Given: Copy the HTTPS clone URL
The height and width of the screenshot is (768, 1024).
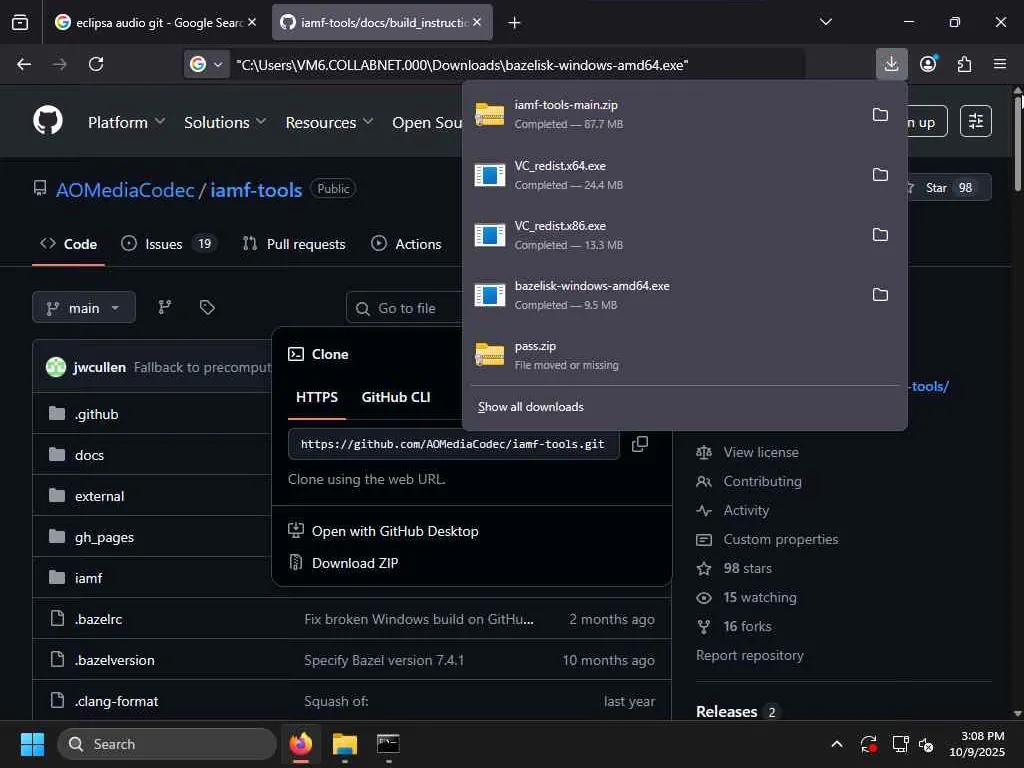Looking at the screenshot, I should (640, 444).
